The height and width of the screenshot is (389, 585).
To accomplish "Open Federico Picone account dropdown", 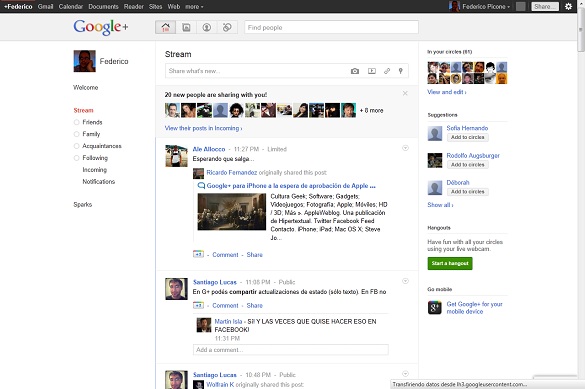I will [x=486, y=6].
